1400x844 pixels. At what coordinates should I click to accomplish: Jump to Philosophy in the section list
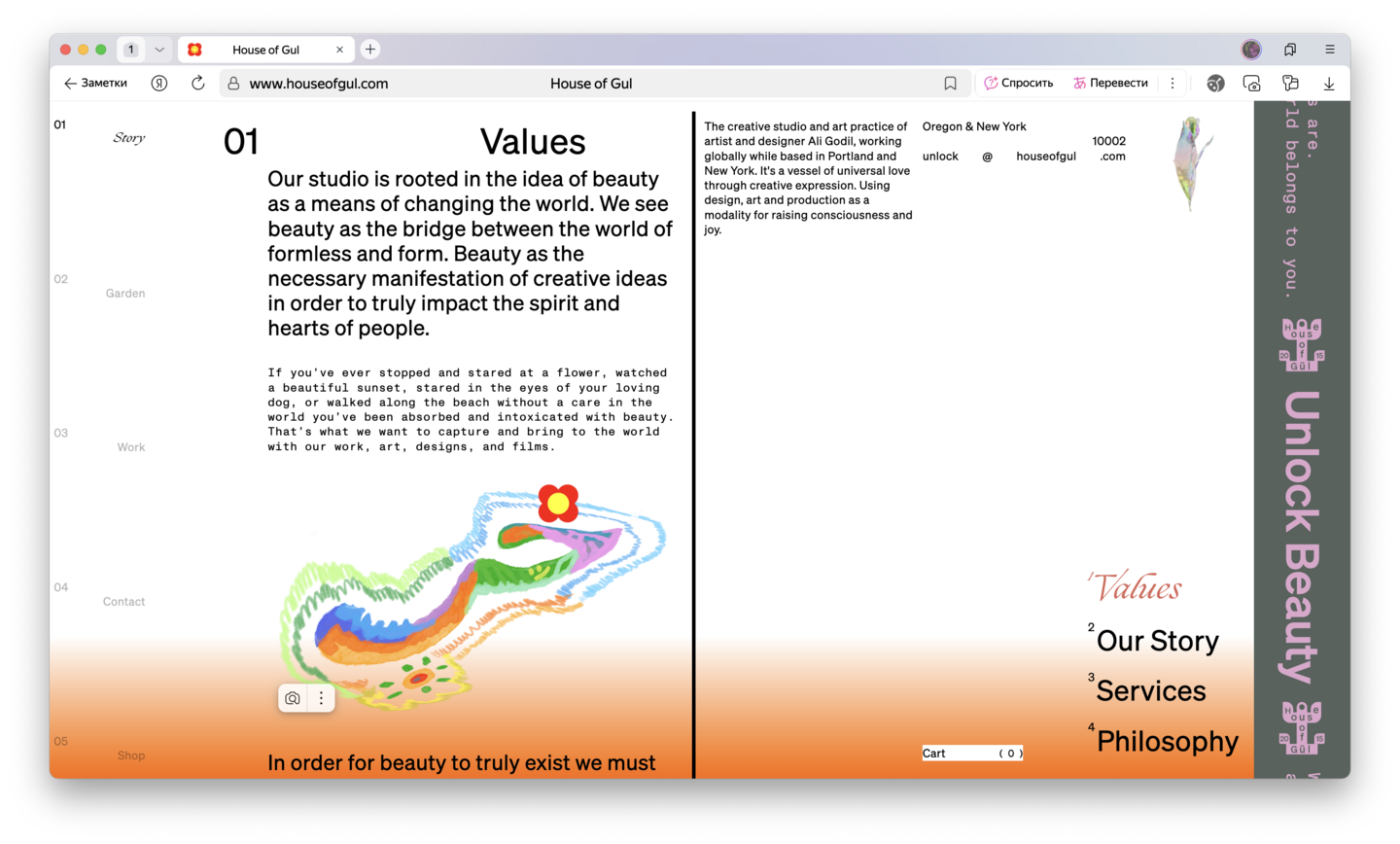[x=1167, y=741]
